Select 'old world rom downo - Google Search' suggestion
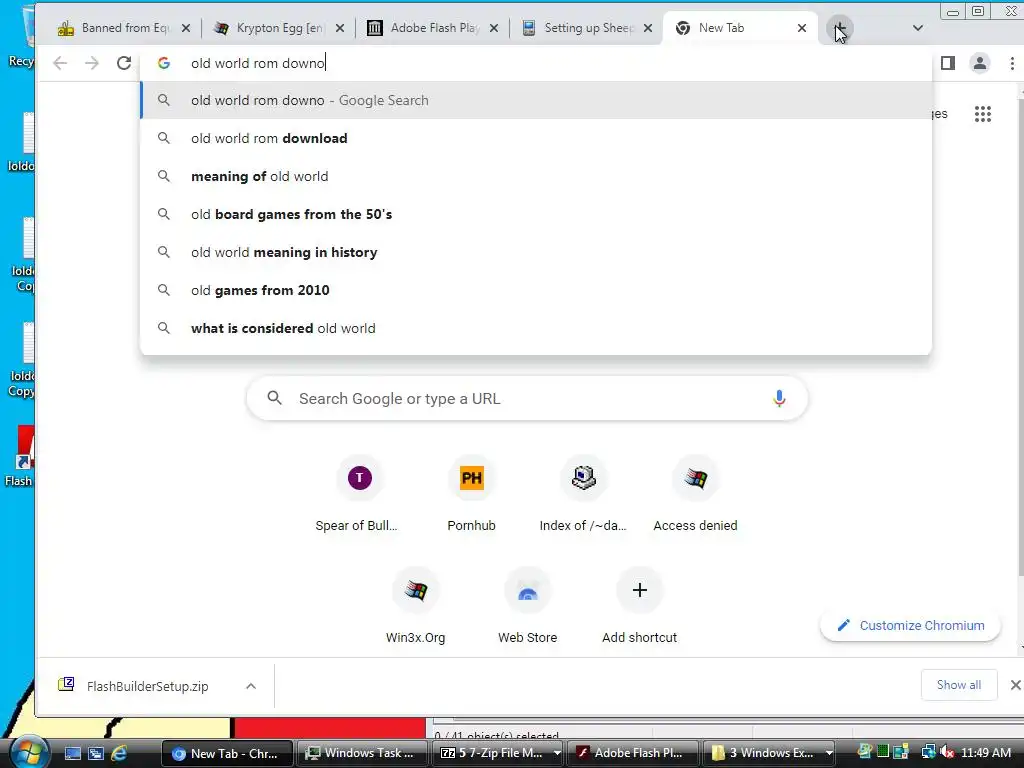This screenshot has height=768, width=1024. tap(536, 101)
